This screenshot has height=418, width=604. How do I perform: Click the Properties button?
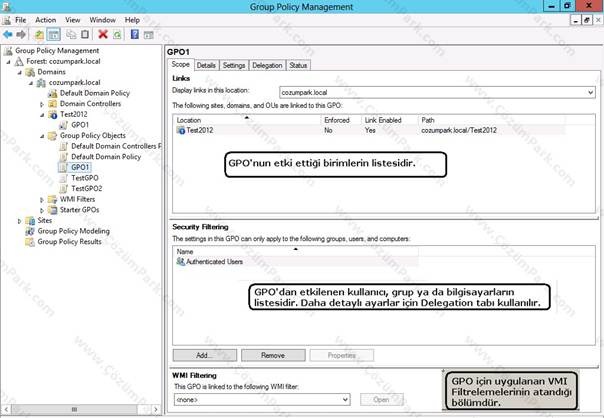tap(342, 355)
